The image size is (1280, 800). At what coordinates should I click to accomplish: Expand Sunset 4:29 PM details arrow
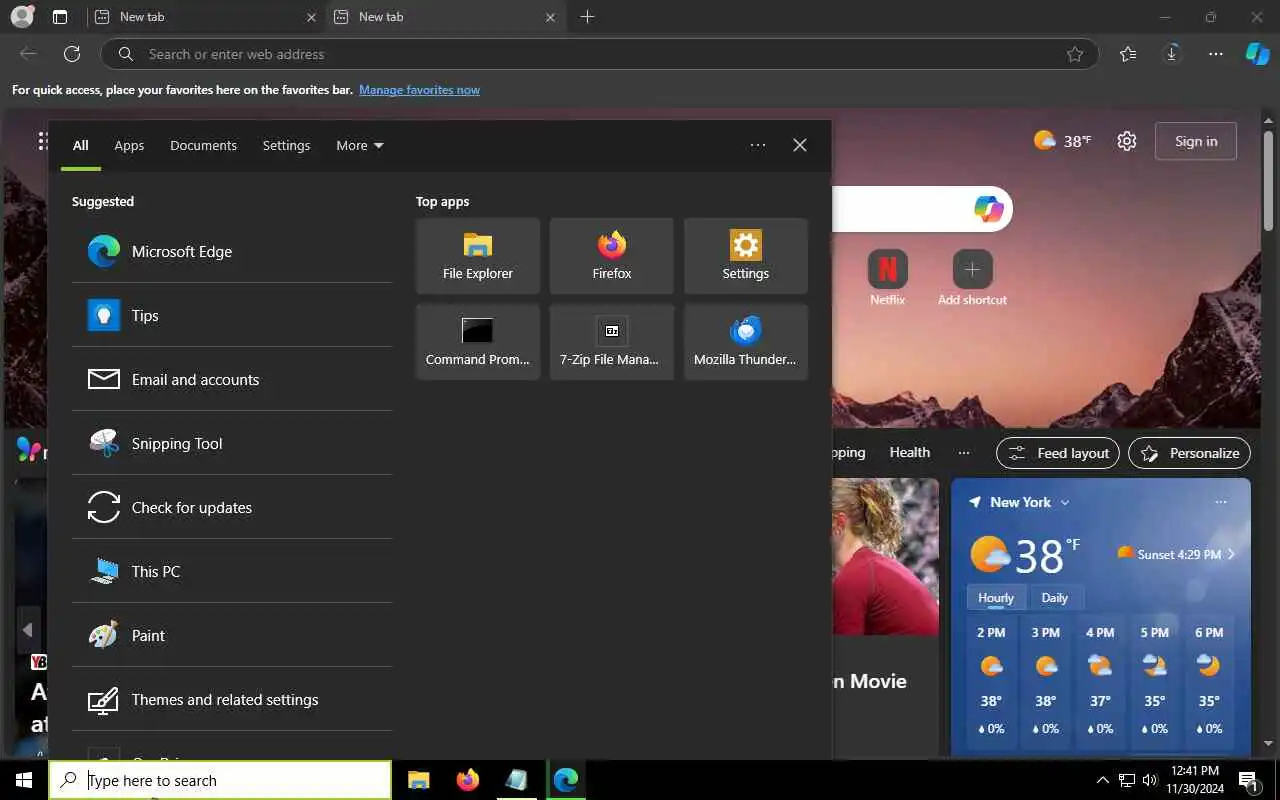tap(1232, 554)
